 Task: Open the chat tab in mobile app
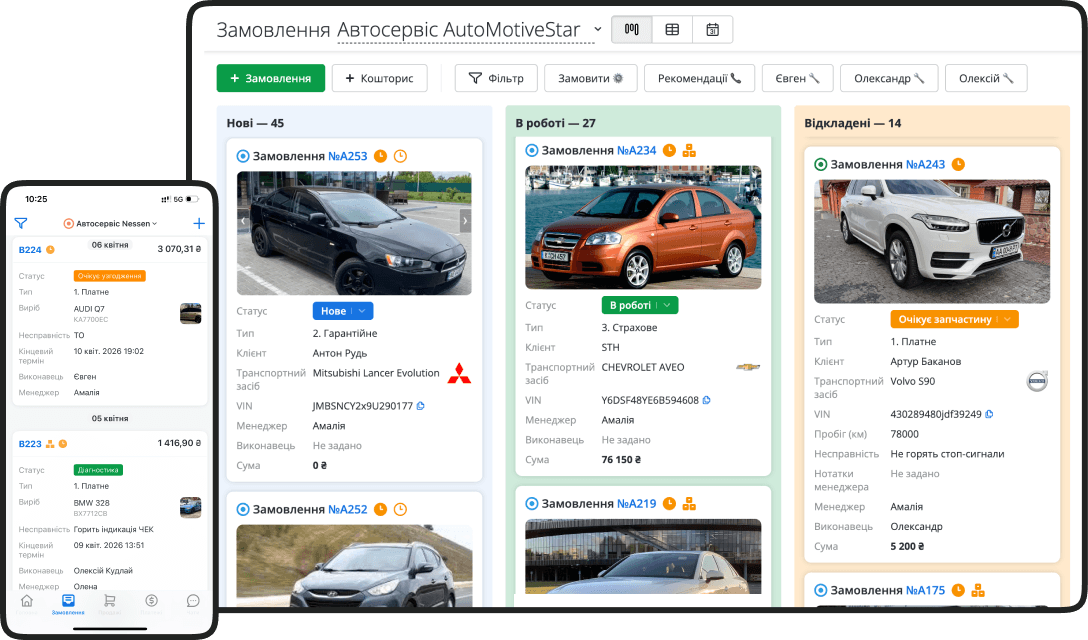pyautogui.click(x=193, y=603)
